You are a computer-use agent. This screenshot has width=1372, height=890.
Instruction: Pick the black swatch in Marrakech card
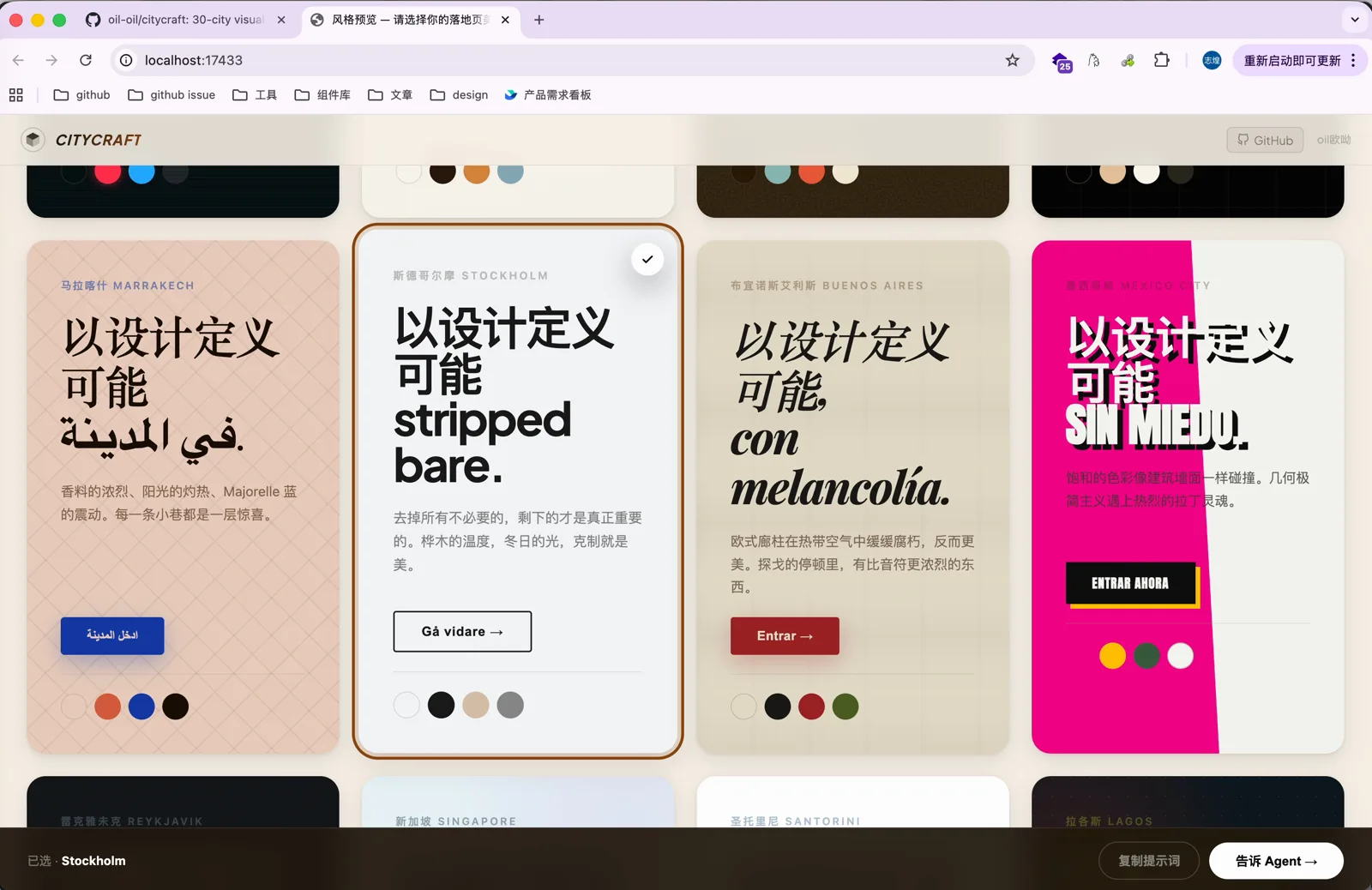click(x=175, y=707)
